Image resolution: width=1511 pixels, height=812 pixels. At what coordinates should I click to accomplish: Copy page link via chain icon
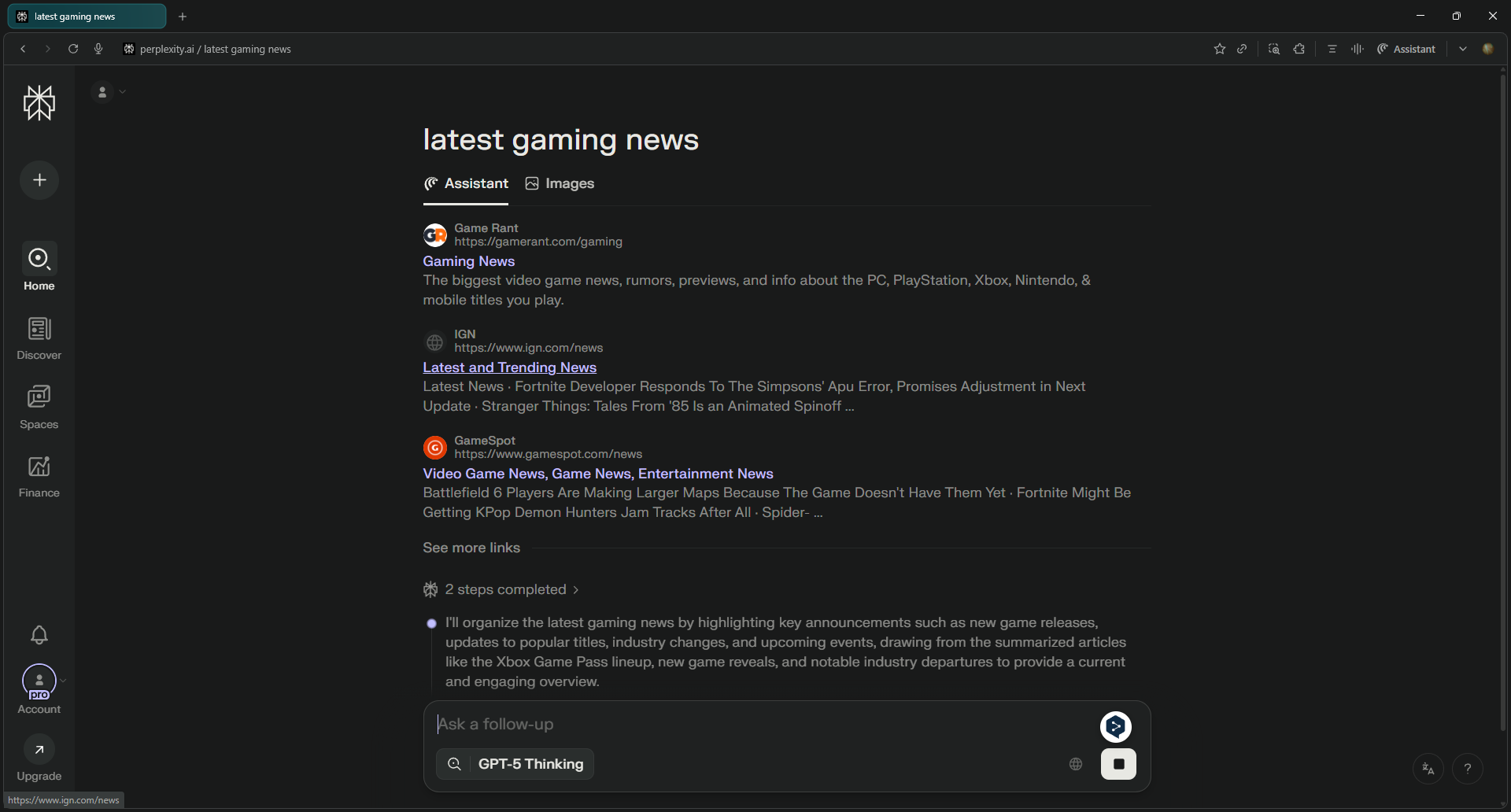(x=1242, y=49)
